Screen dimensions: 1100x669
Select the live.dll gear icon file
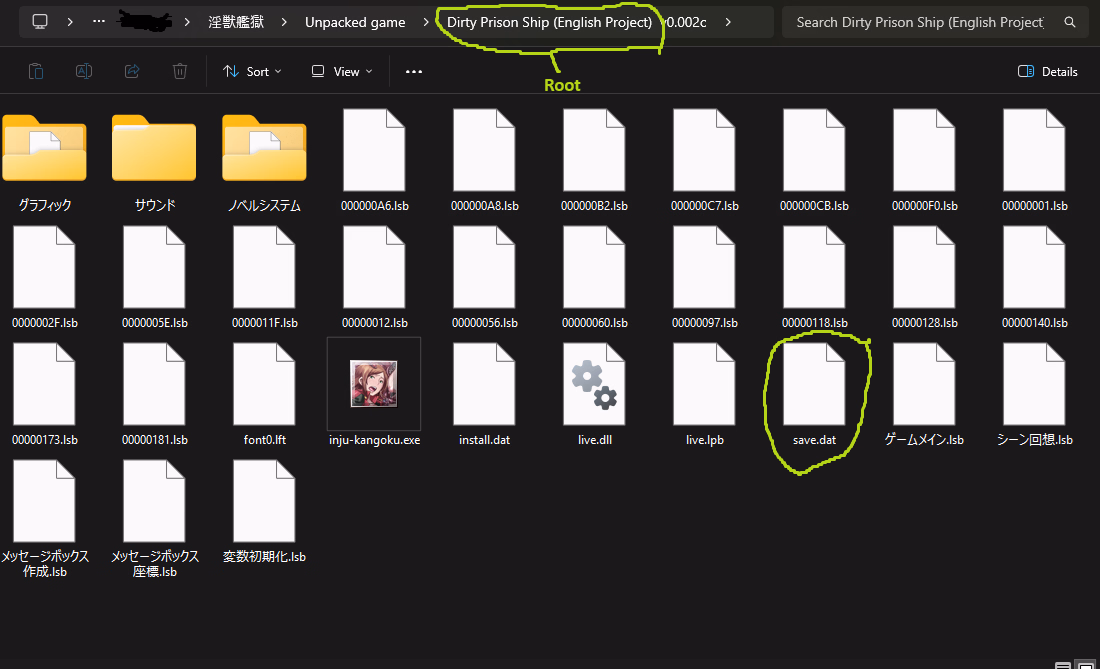pos(594,385)
